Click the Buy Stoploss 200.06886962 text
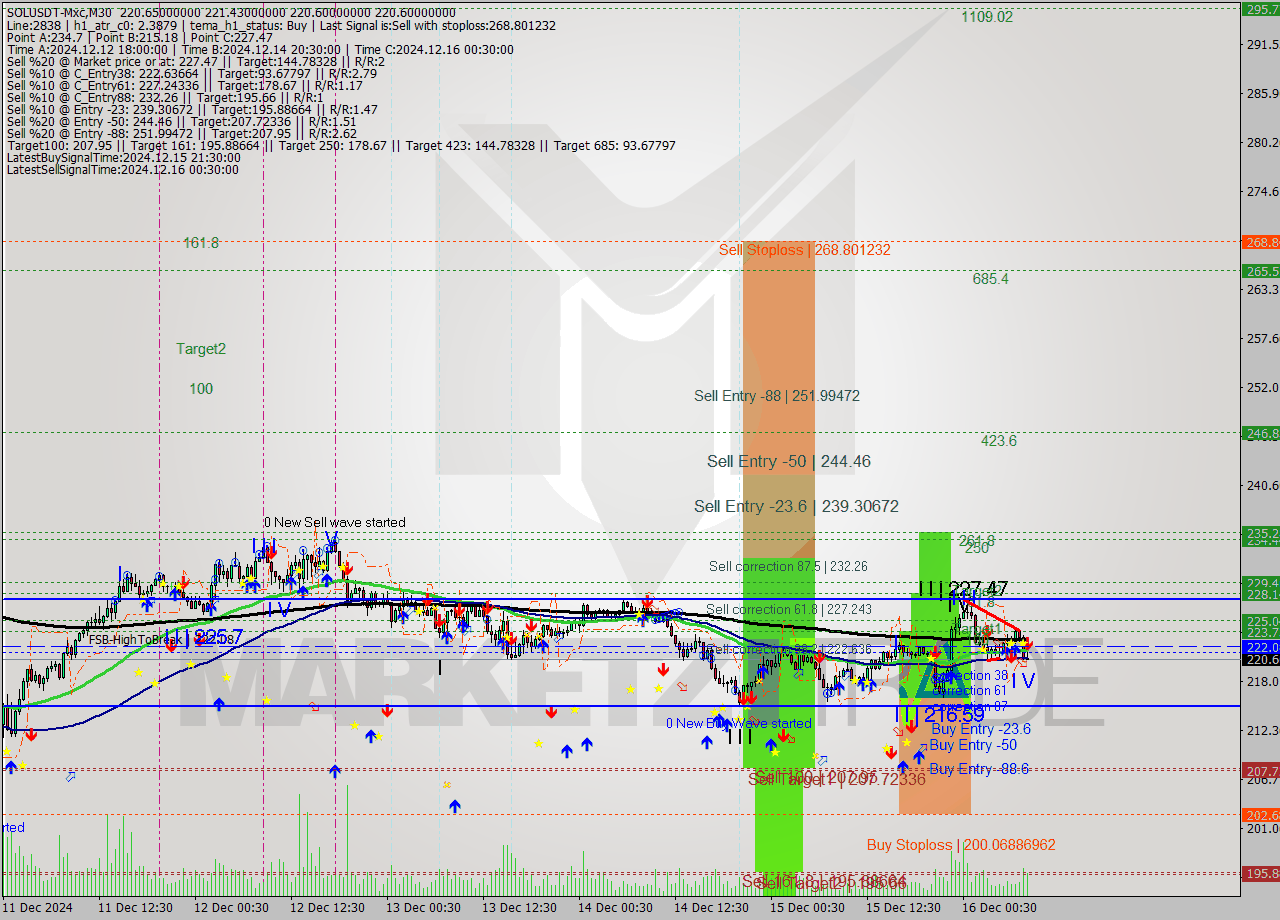Image resolution: width=1280 pixels, height=920 pixels. click(960, 845)
